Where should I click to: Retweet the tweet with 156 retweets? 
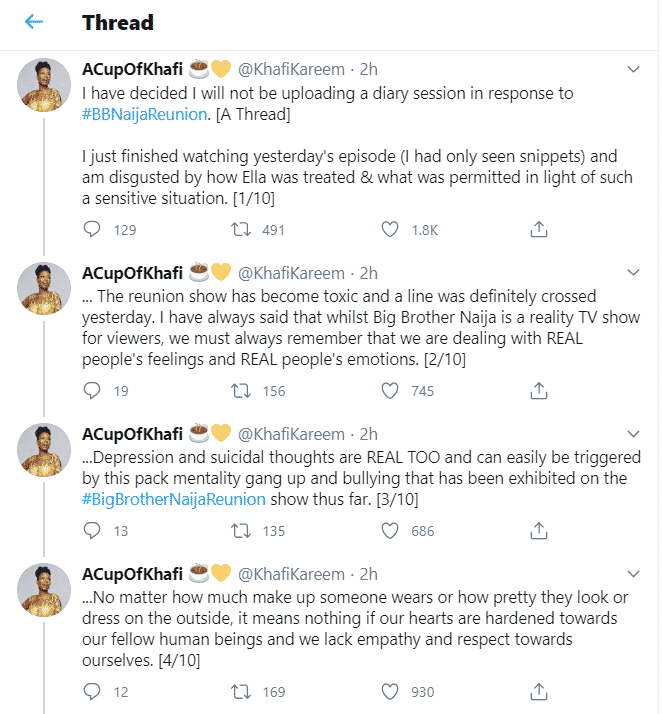pyautogui.click(x=241, y=391)
